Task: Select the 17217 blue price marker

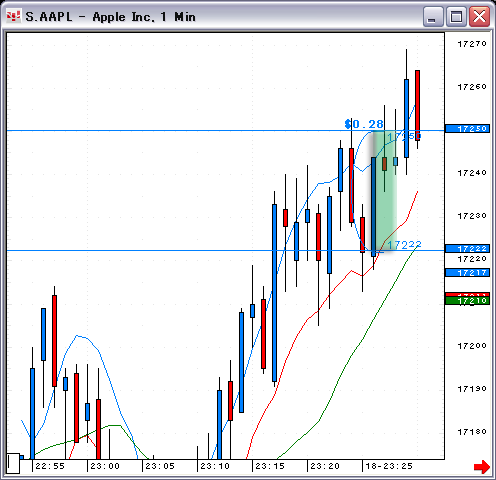Action: point(467,273)
